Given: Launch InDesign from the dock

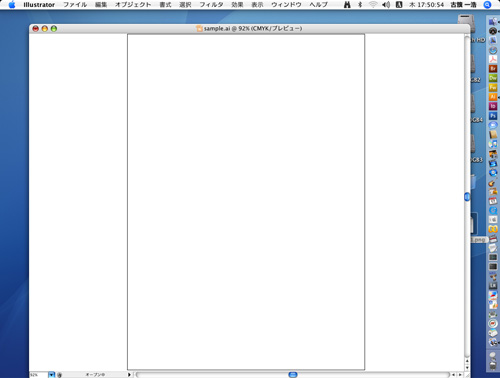Looking at the screenshot, I should pyautogui.click(x=493, y=106).
